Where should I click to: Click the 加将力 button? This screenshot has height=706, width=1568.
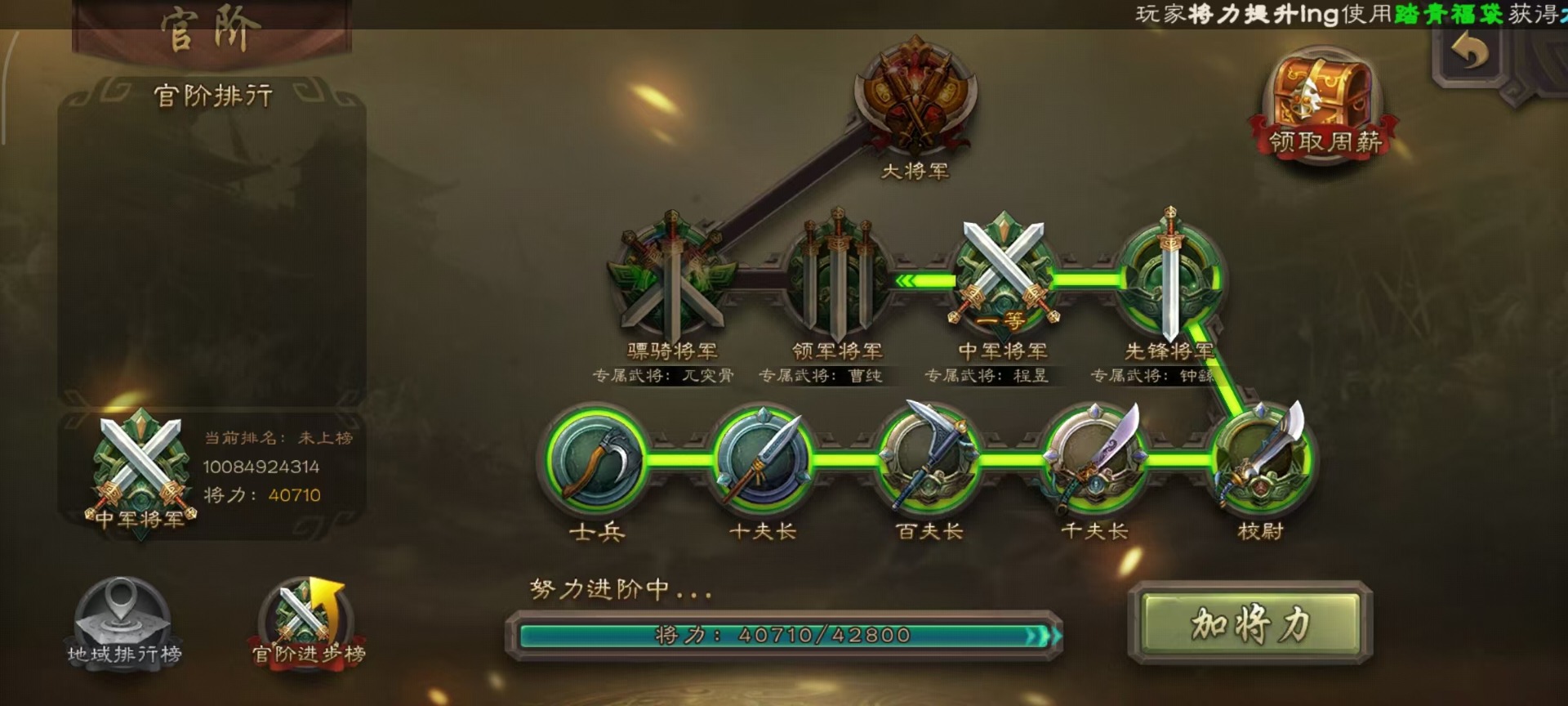pyautogui.click(x=1250, y=623)
